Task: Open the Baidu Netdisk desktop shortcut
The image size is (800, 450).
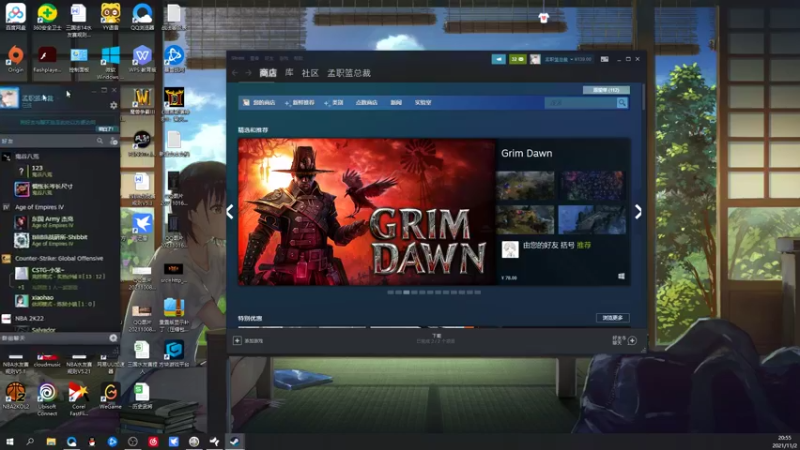Action: coord(16,15)
